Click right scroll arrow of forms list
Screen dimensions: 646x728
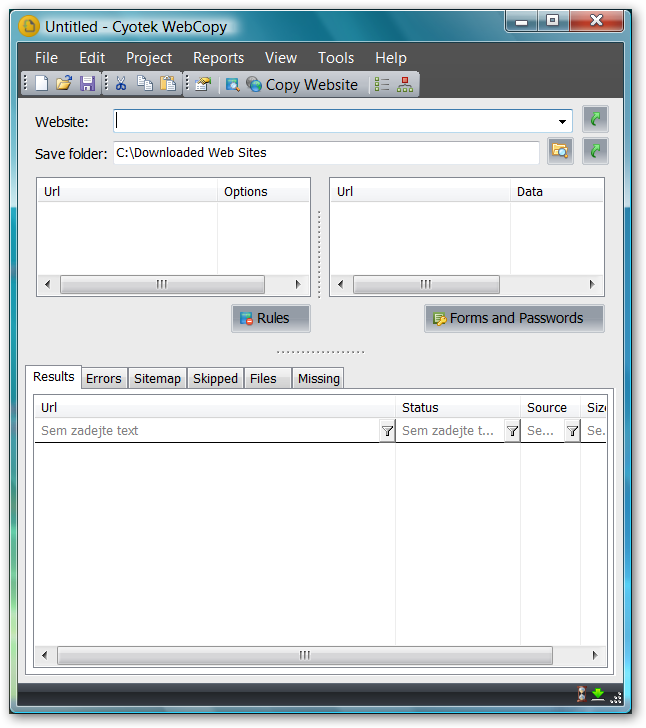[592, 284]
